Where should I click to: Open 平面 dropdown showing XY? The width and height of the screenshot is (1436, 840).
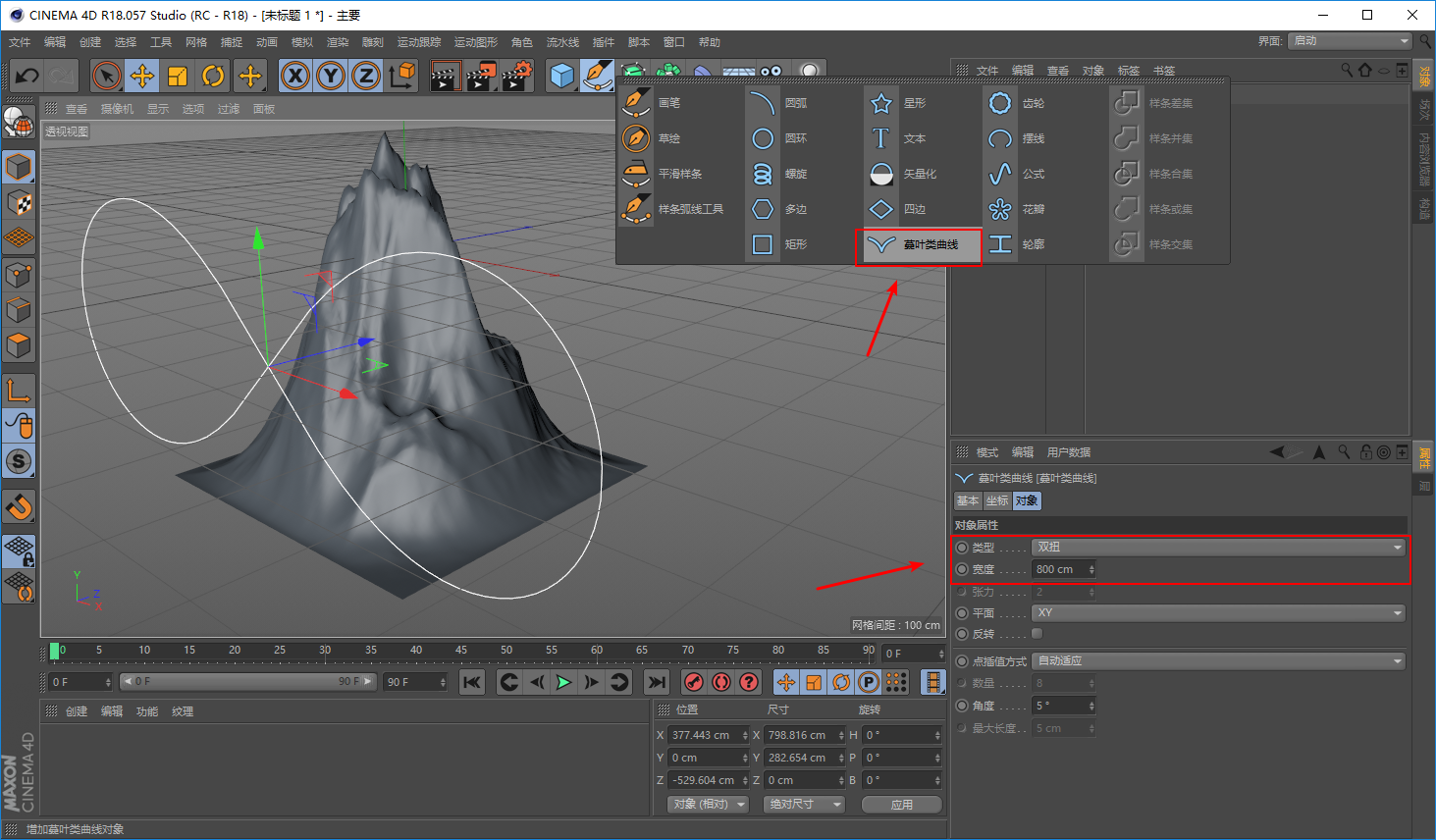point(1218,613)
